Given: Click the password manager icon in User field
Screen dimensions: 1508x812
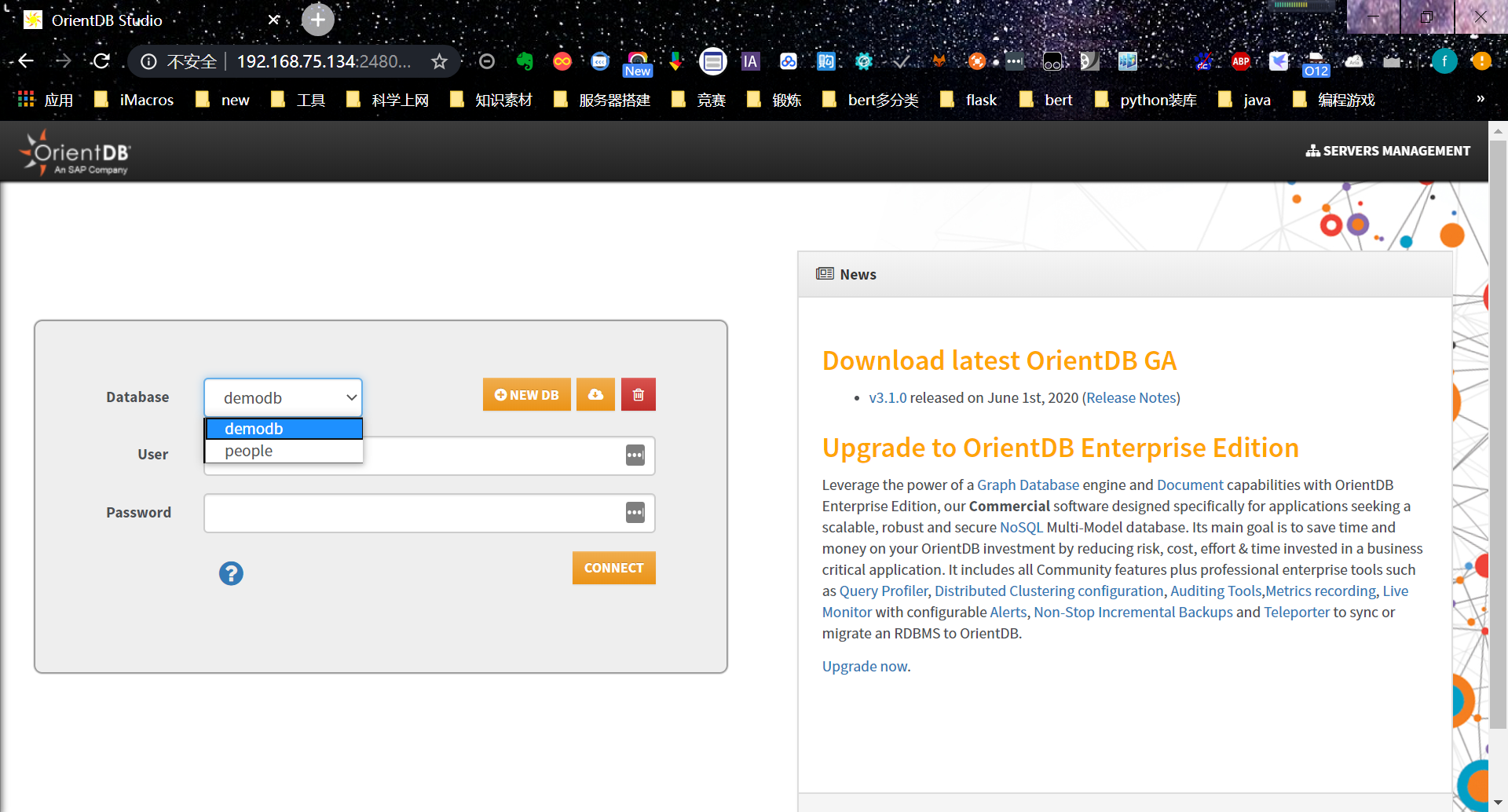Looking at the screenshot, I should tap(635, 455).
